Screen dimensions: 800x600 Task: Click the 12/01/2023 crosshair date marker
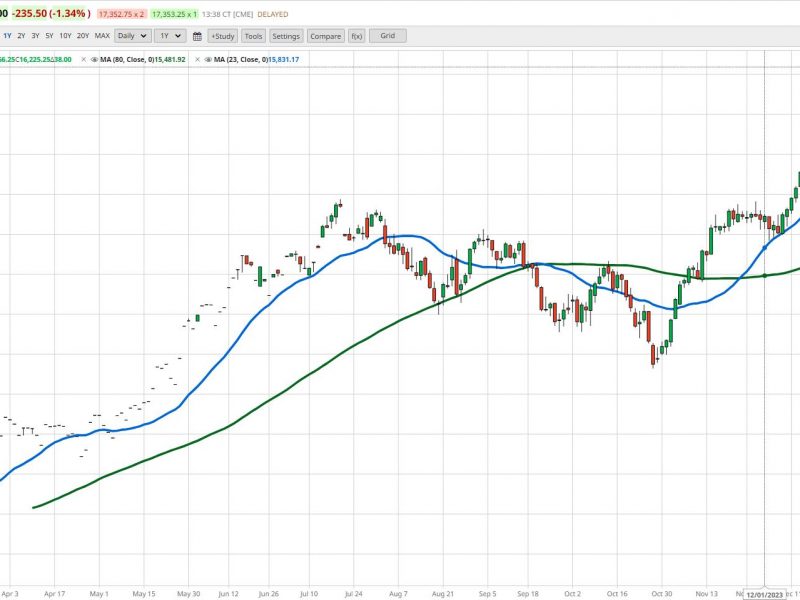click(764, 595)
